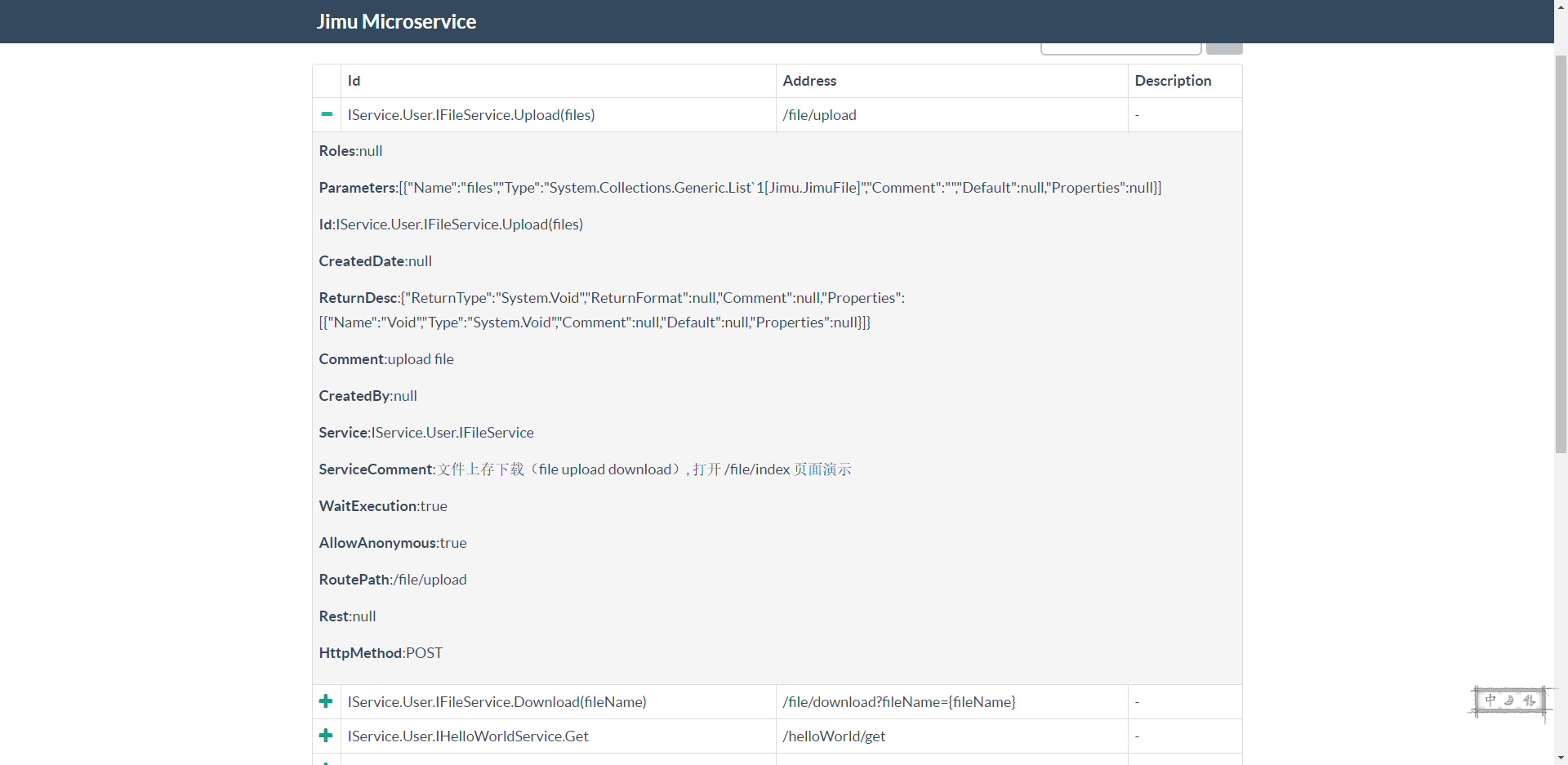Focus the search input above the table

1120,48
